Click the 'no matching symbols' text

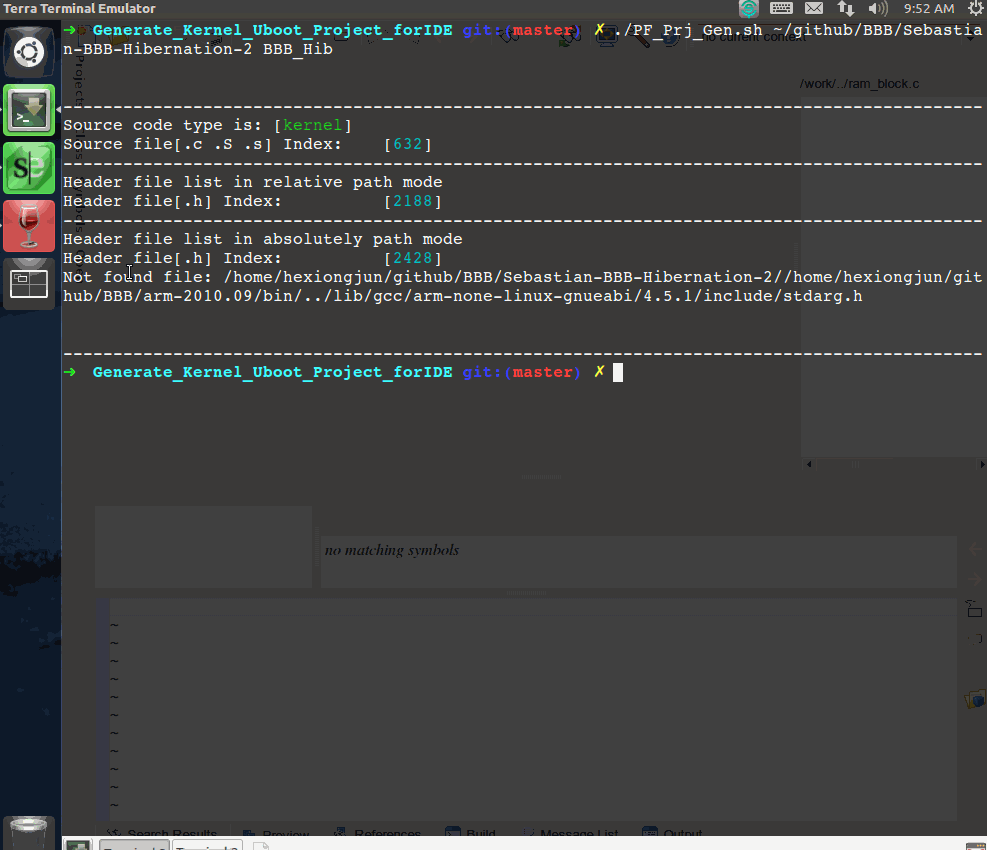(x=392, y=550)
